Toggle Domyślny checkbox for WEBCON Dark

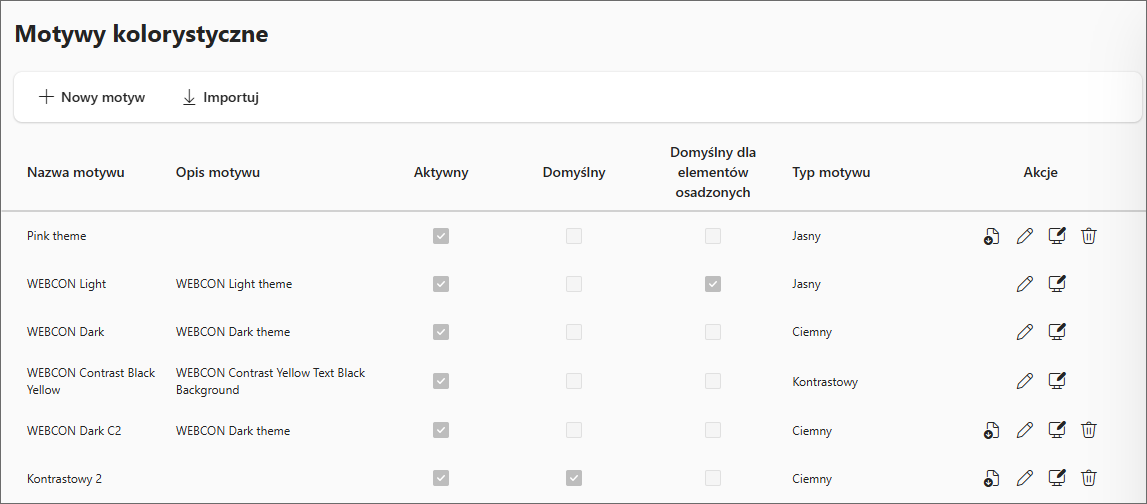[574, 332]
